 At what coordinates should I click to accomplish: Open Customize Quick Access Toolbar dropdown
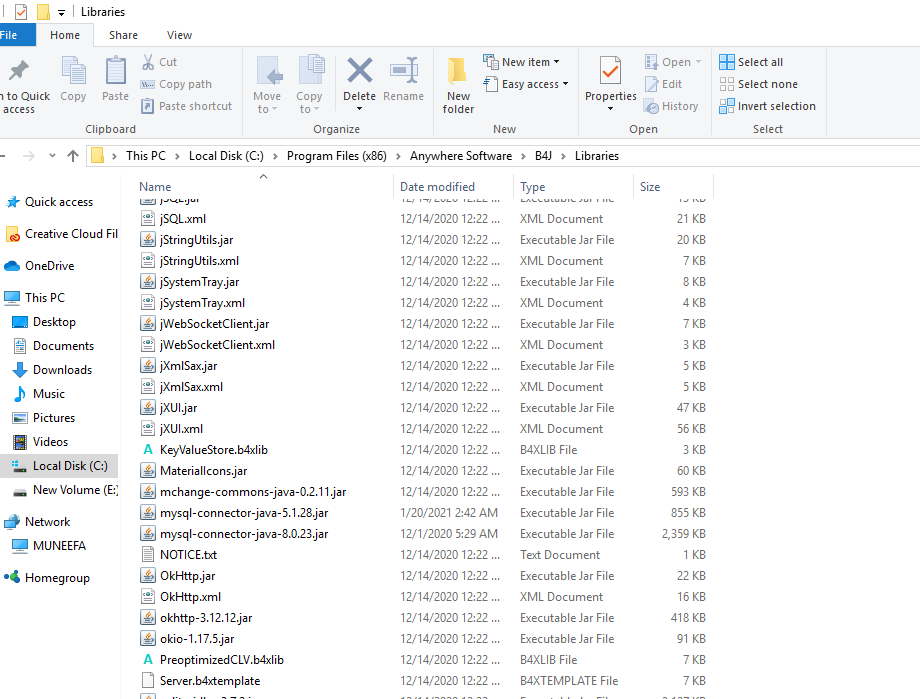(61, 12)
